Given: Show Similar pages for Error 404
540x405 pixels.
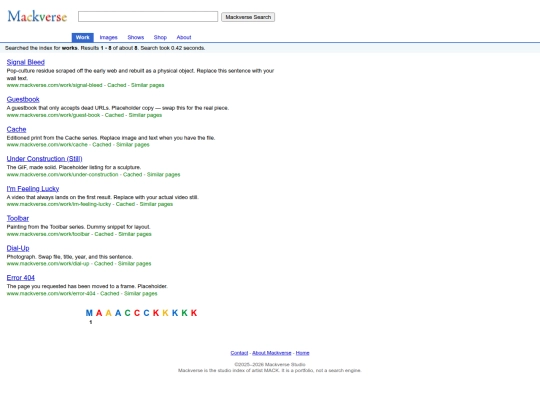Looking at the screenshot, I should (141, 294).
